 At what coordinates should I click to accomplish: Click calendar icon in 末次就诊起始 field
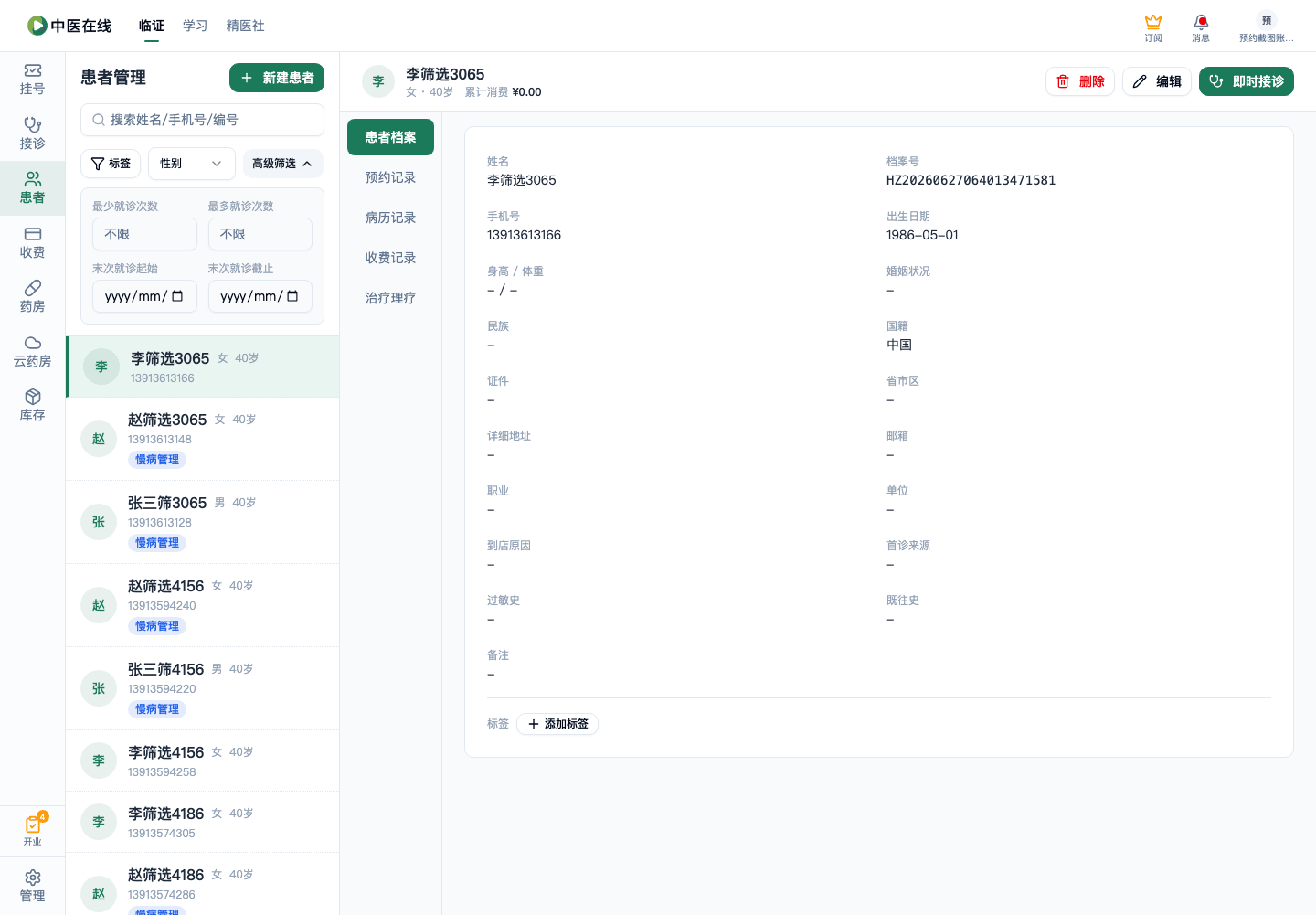(x=177, y=296)
